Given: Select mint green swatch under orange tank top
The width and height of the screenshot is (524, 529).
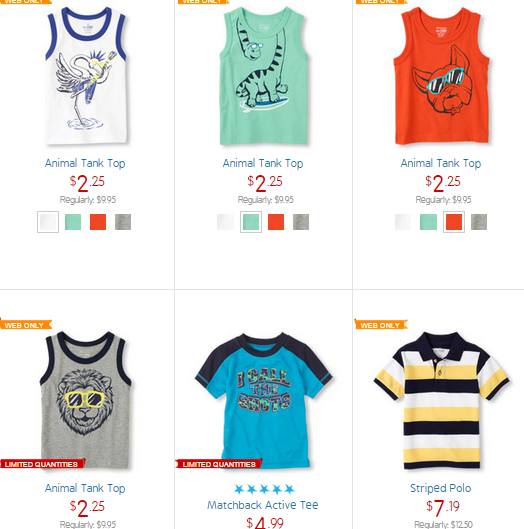Looking at the screenshot, I should (x=429, y=222).
